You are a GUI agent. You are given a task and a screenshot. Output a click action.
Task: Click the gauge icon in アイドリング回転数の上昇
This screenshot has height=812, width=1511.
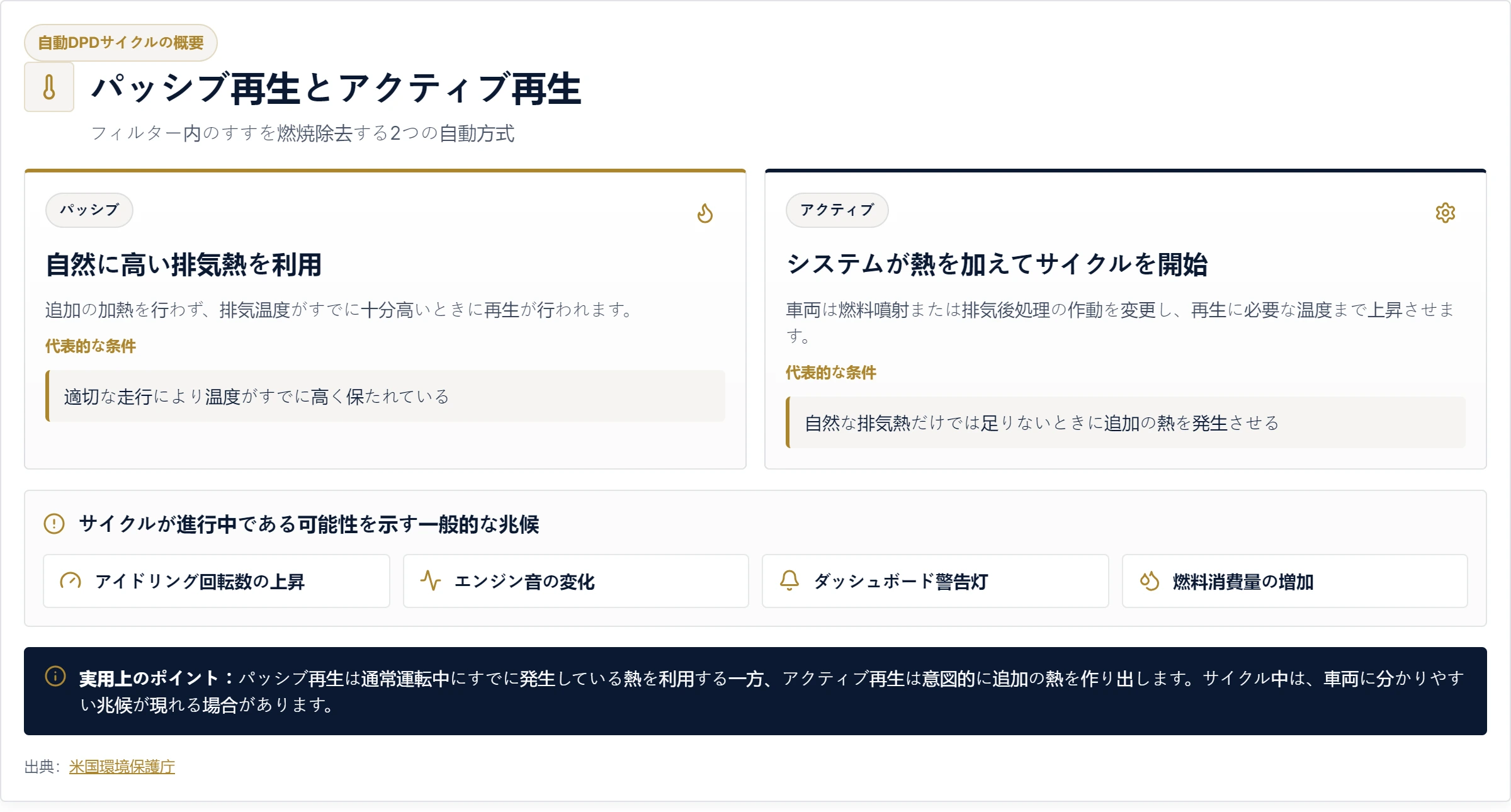click(71, 580)
